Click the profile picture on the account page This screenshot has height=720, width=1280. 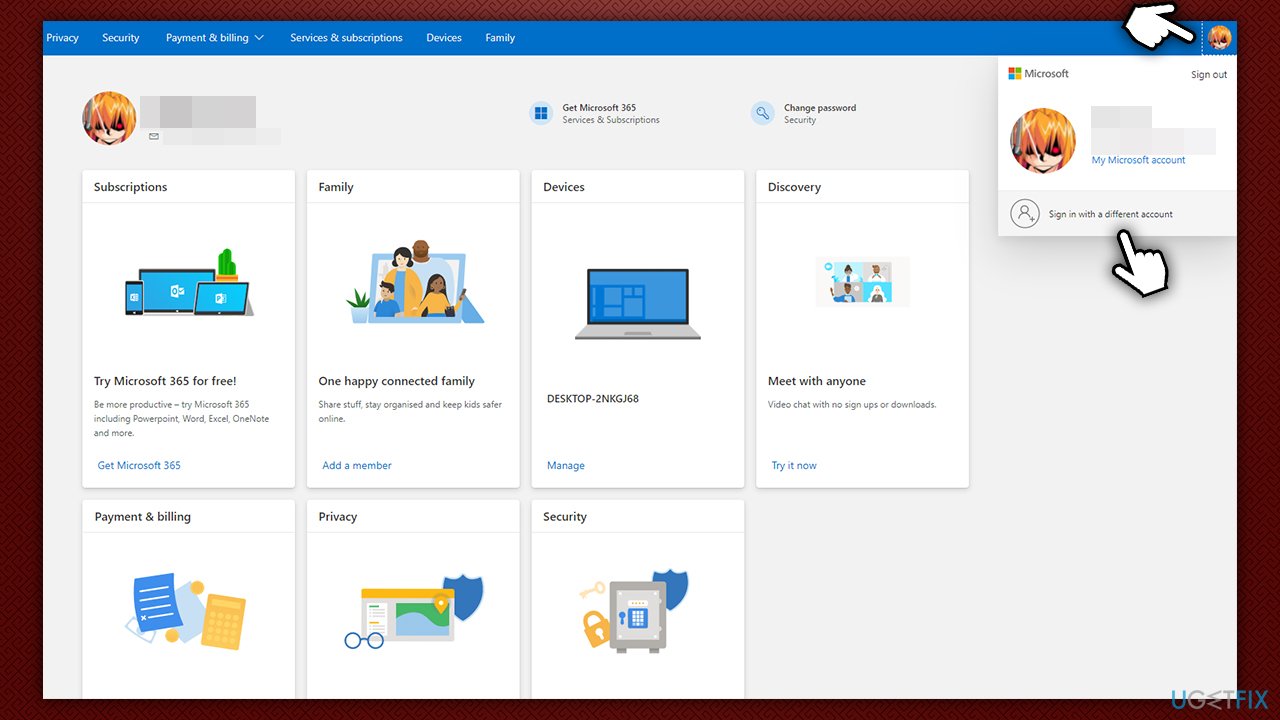pyautogui.click(x=109, y=118)
